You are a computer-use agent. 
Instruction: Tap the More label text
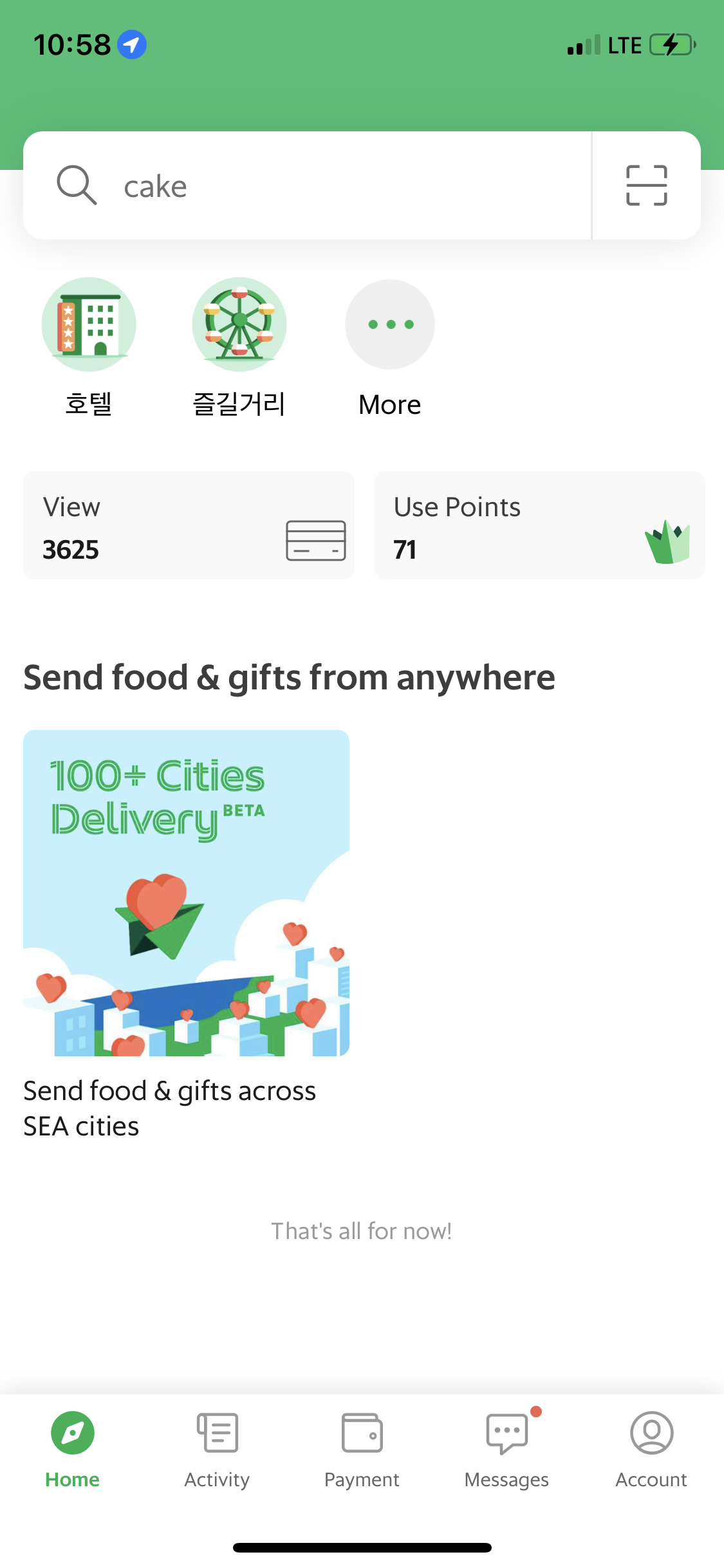390,405
